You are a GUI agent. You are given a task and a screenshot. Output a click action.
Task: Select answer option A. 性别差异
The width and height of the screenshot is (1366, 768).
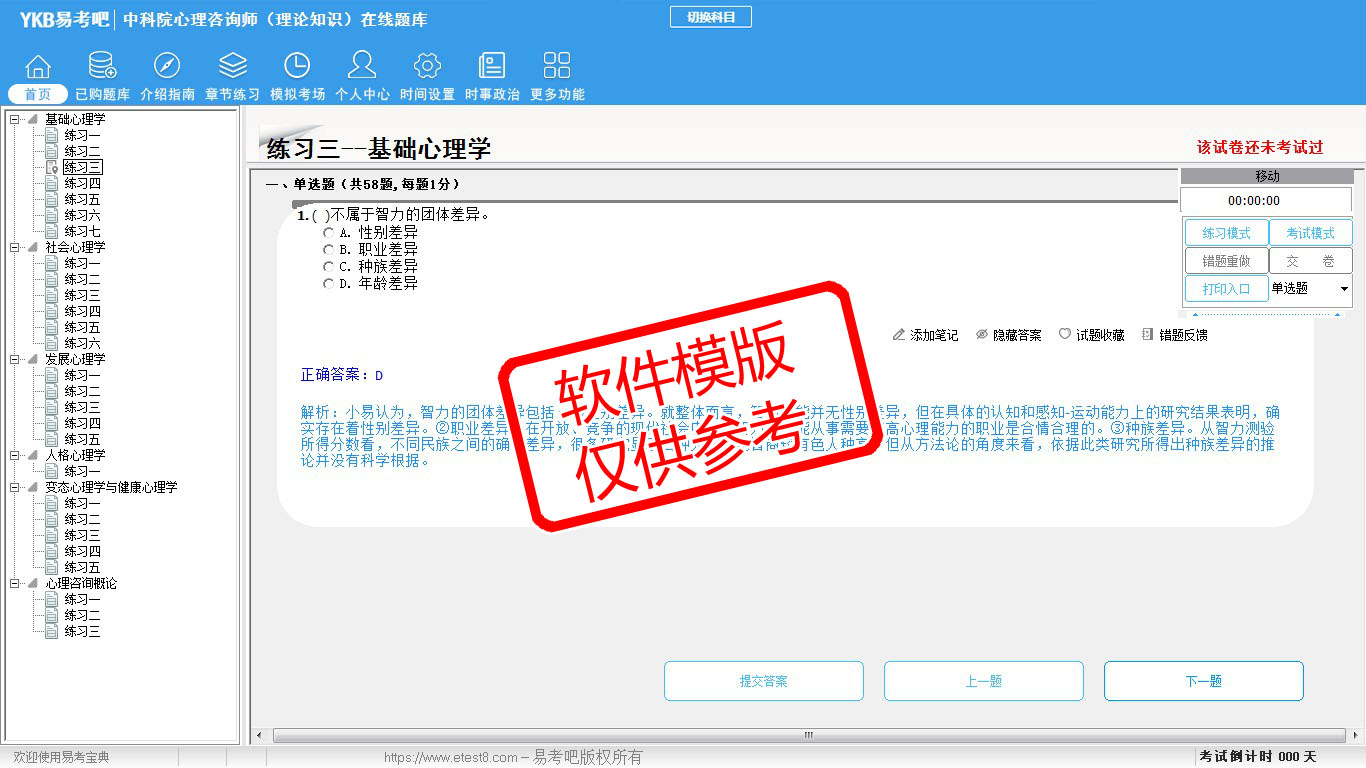click(329, 233)
